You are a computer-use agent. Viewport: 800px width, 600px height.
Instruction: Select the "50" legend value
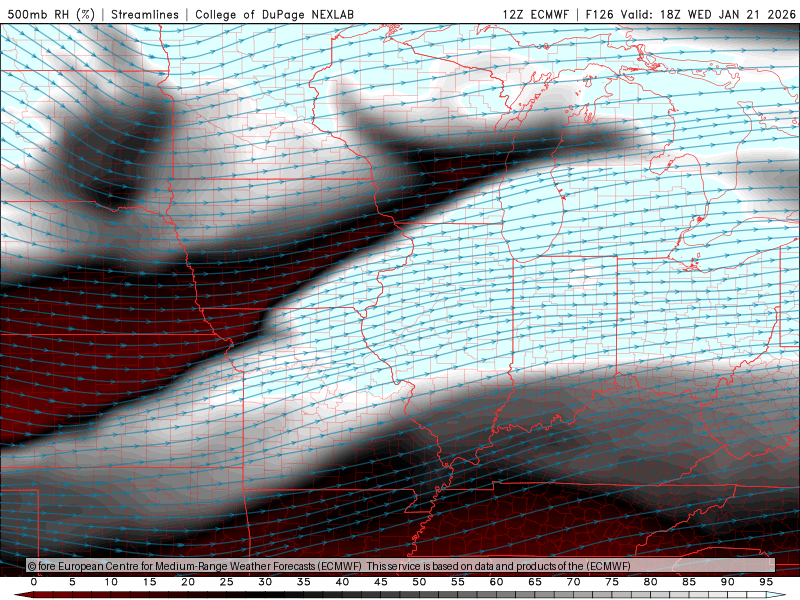coord(419,582)
